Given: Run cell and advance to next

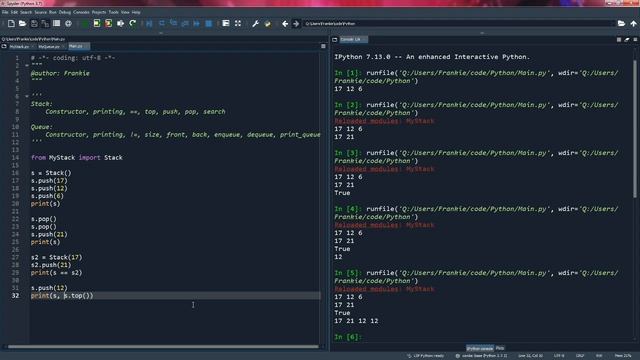Looking at the screenshot, I should tap(109, 24).
